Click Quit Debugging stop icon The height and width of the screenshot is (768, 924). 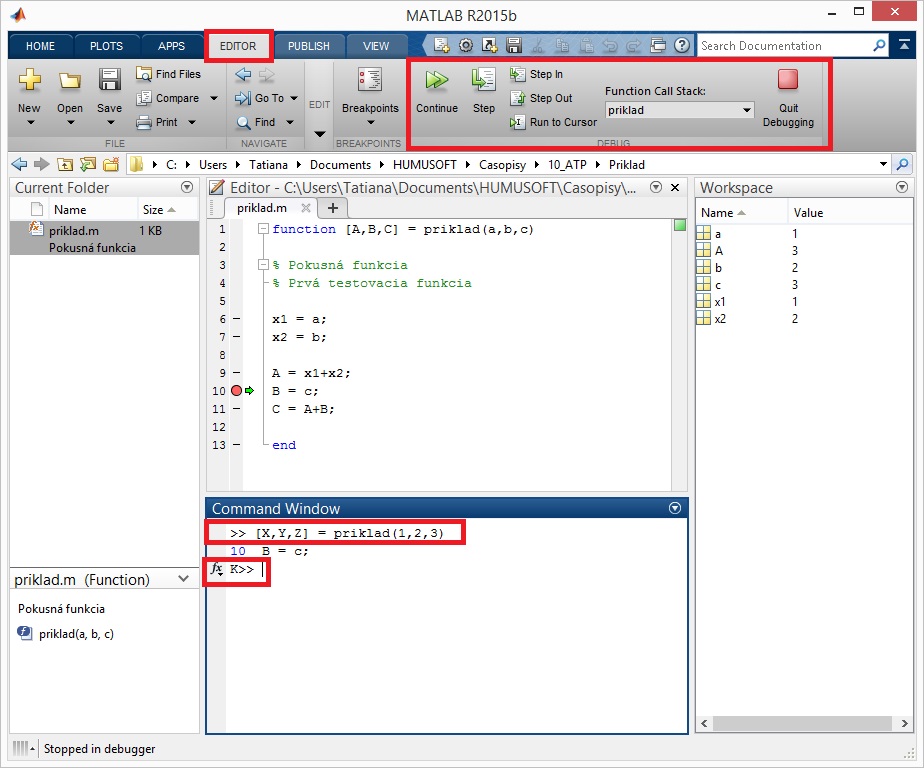(x=788, y=79)
